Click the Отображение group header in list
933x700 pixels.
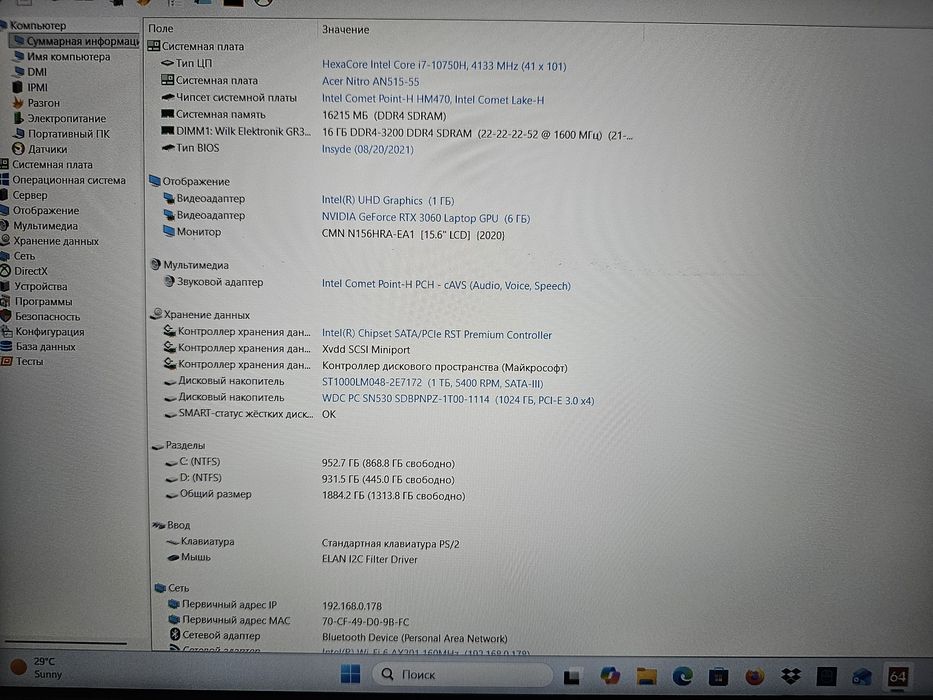[x=189, y=181]
